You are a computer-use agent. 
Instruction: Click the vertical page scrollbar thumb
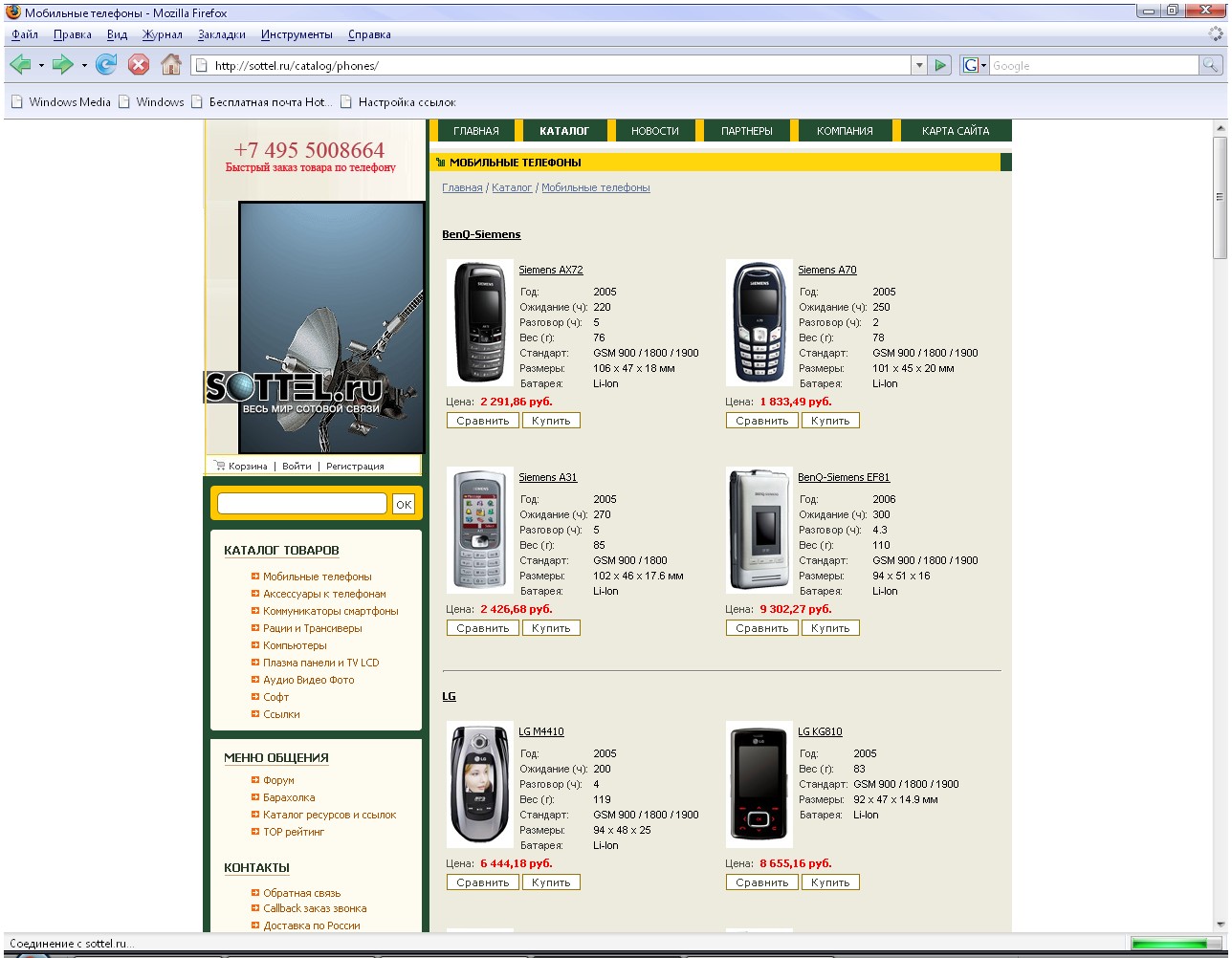click(1220, 197)
